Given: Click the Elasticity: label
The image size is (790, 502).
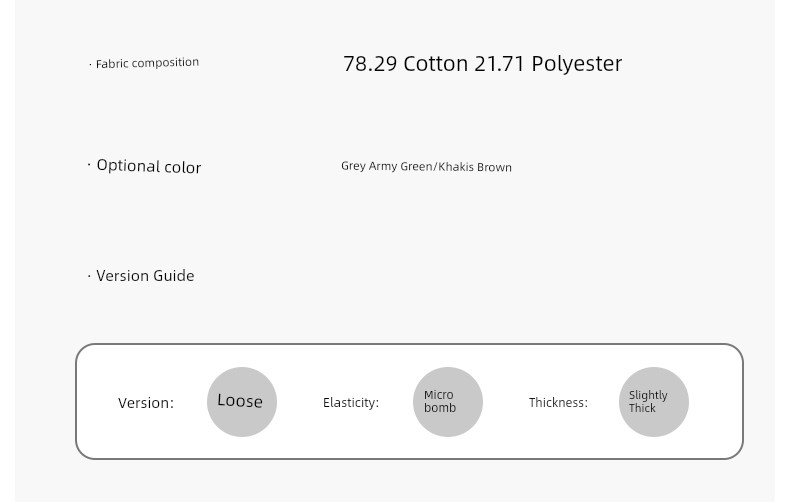Looking at the screenshot, I should [351, 403].
